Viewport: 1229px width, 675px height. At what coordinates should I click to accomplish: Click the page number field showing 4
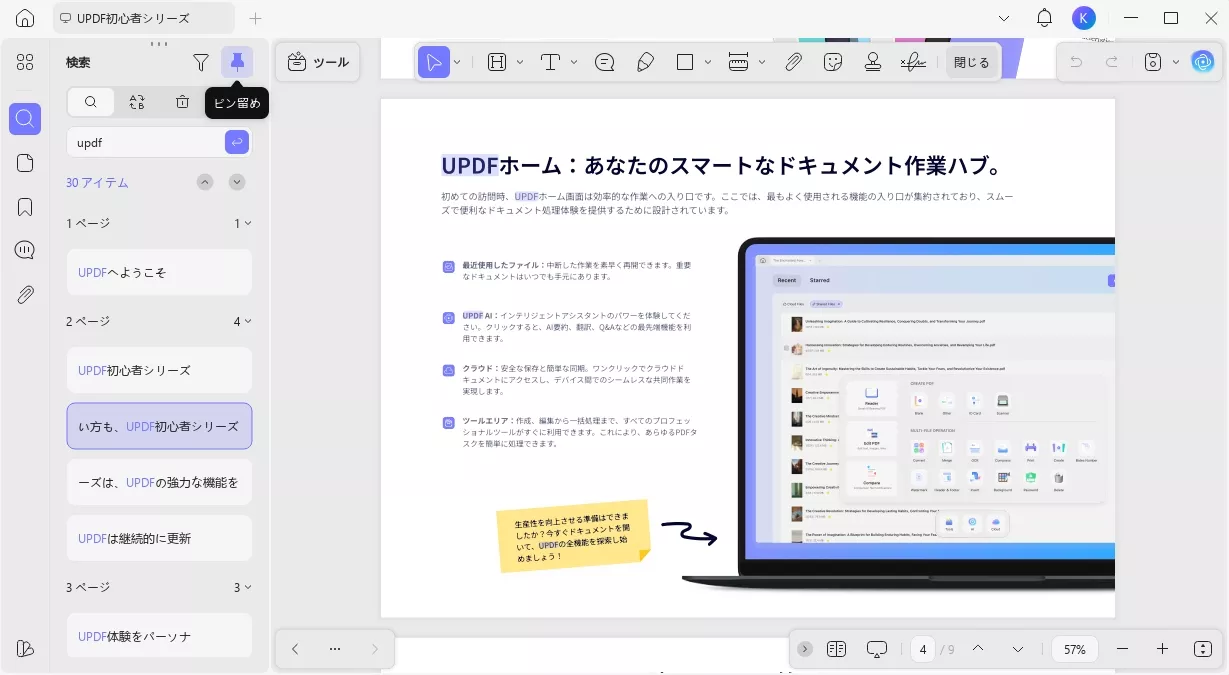pyautogui.click(x=922, y=649)
